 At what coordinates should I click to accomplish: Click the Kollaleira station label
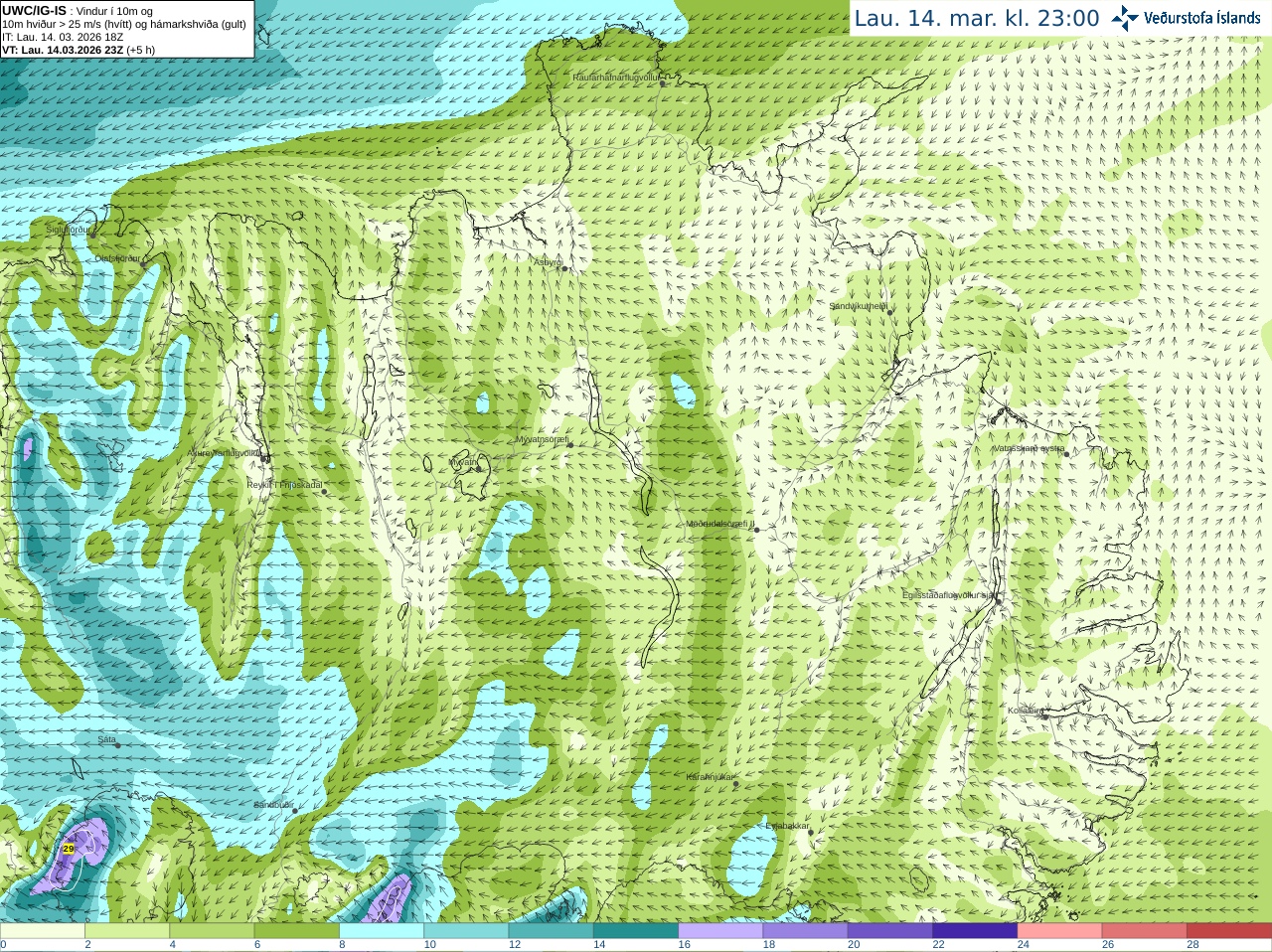tap(1026, 711)
